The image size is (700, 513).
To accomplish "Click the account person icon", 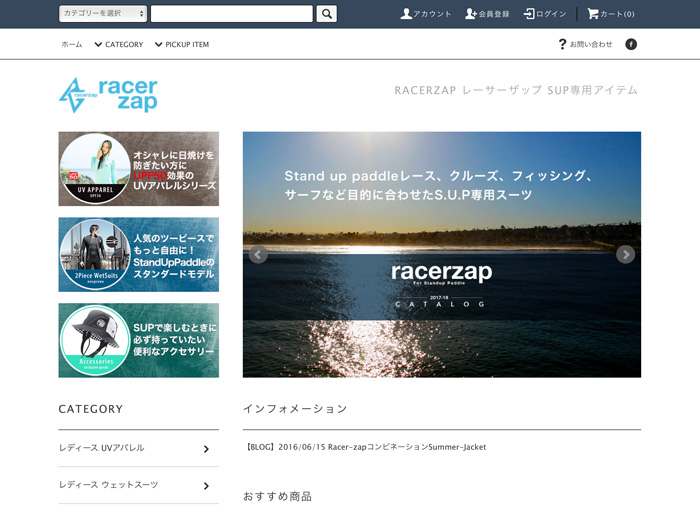I will [406, 14].
